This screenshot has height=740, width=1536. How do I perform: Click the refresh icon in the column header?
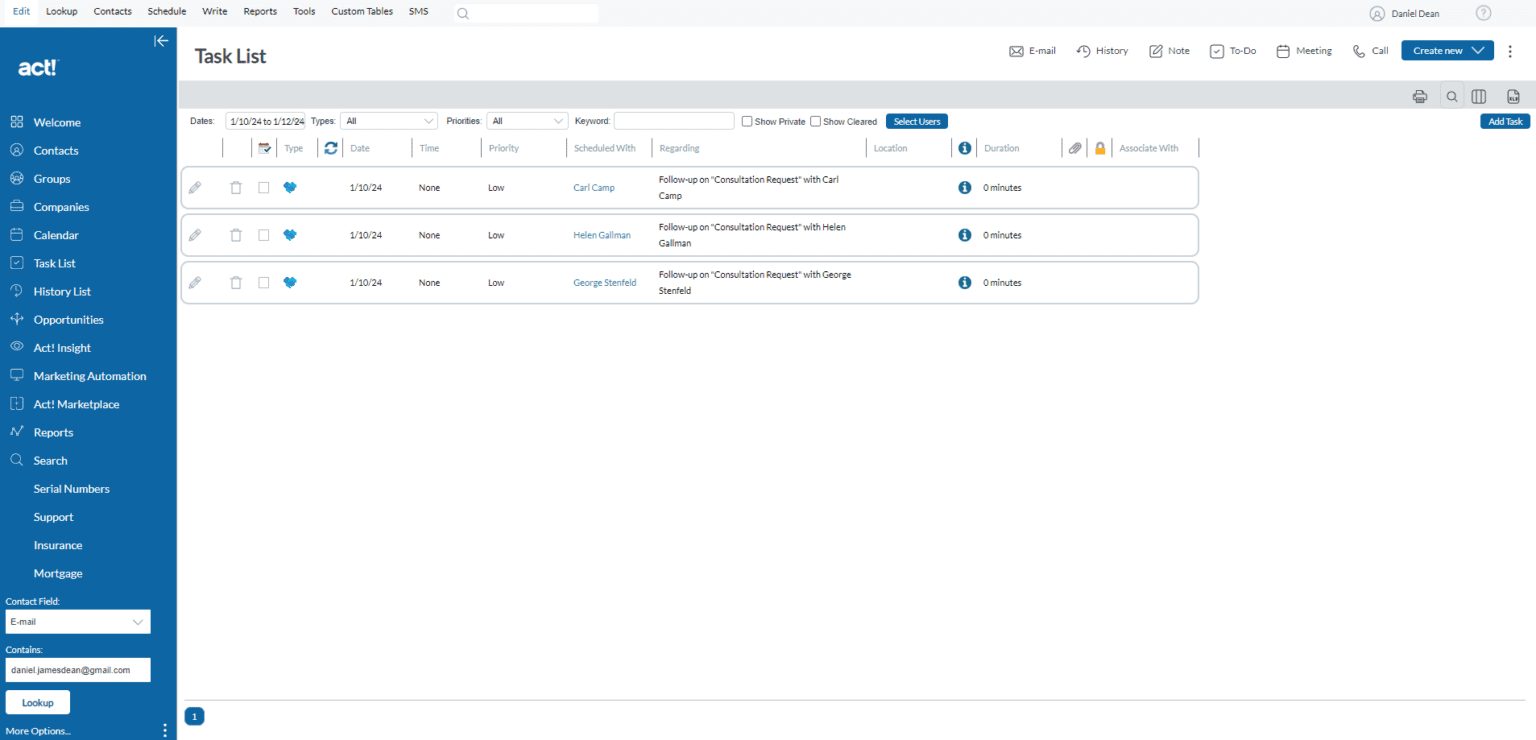point(331,147)
